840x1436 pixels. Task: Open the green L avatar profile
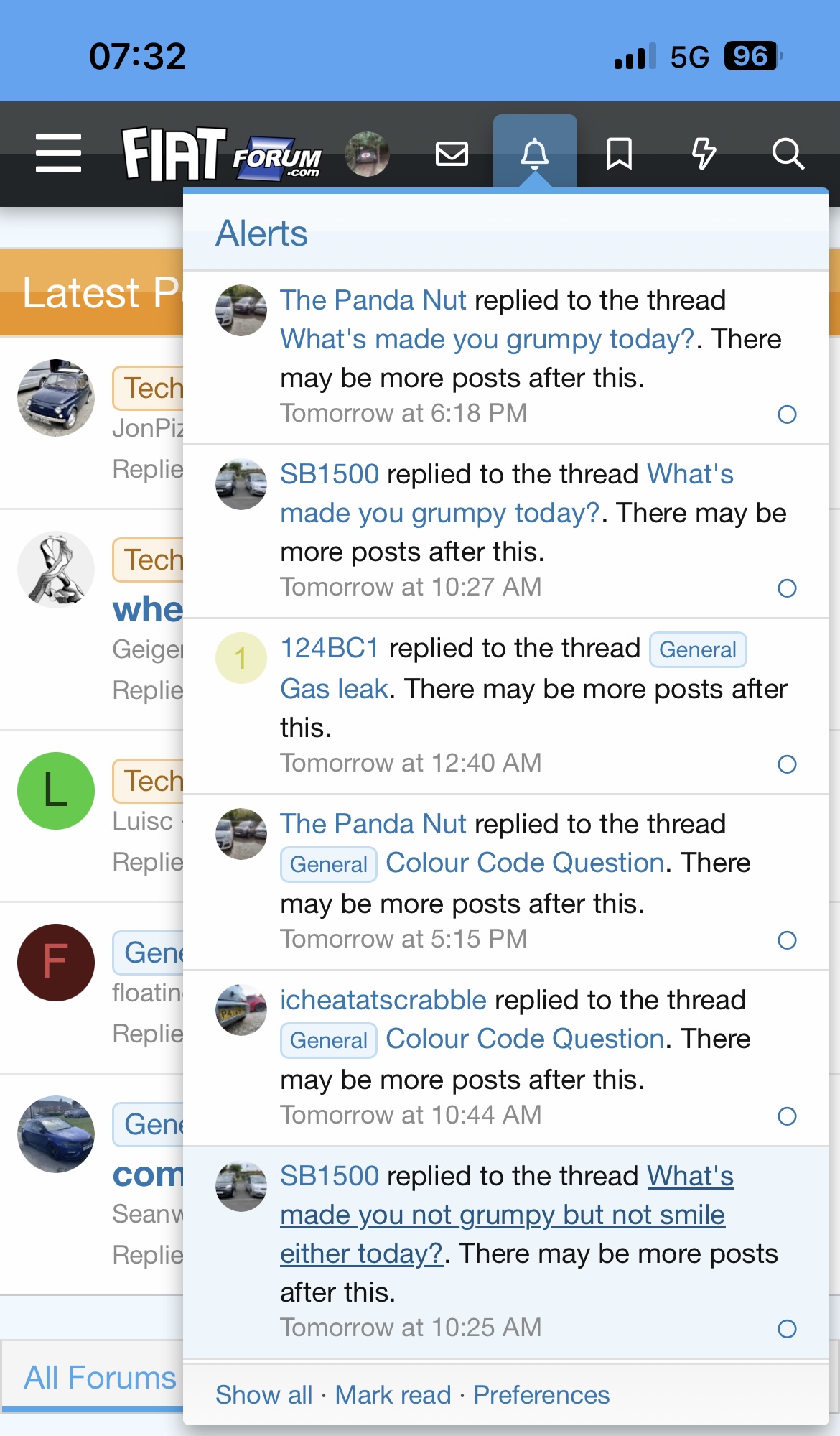56,791
